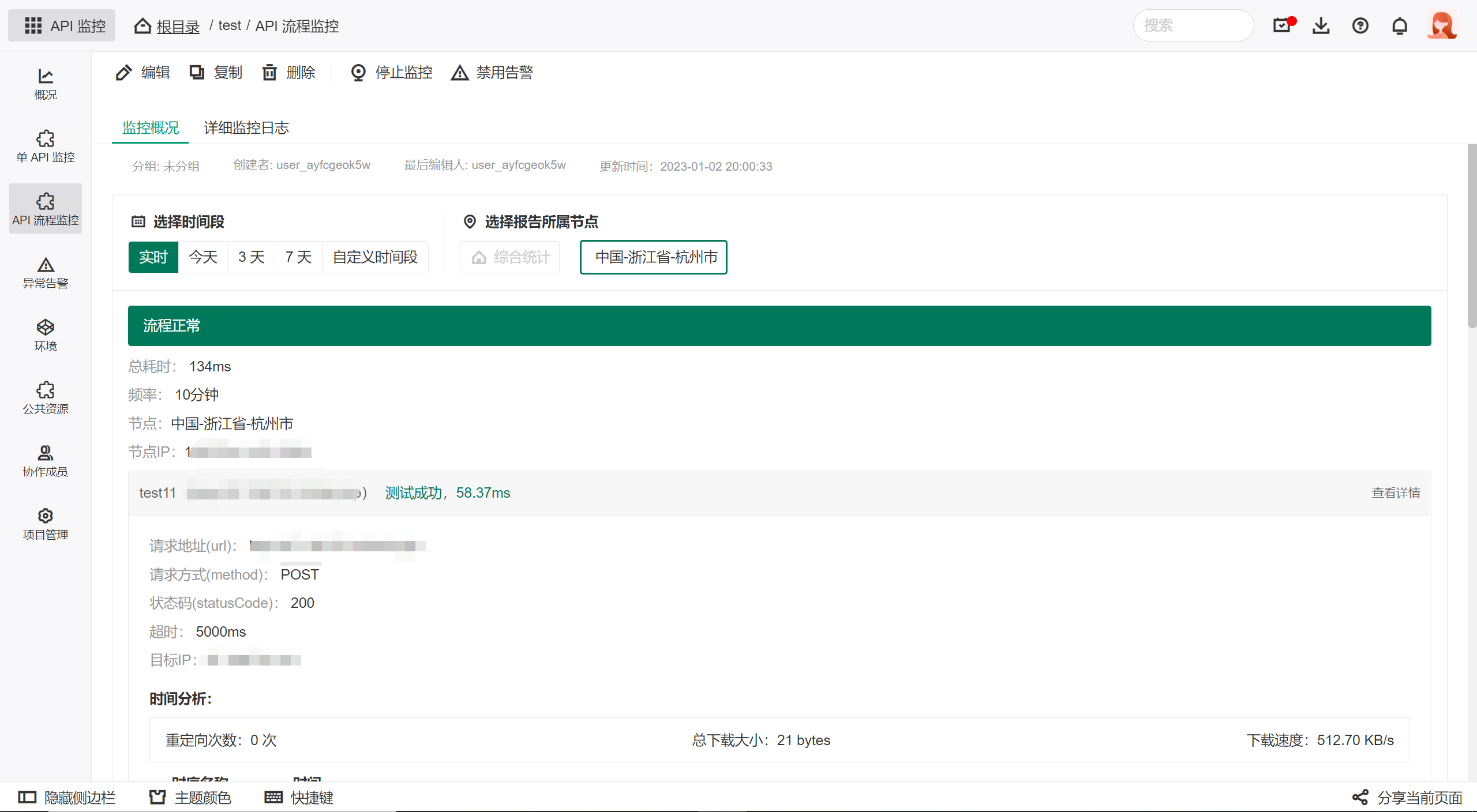1477x812 pixels.
Task: Select 中国-浙江省-杭州市 node
Action: coord(653,257)
